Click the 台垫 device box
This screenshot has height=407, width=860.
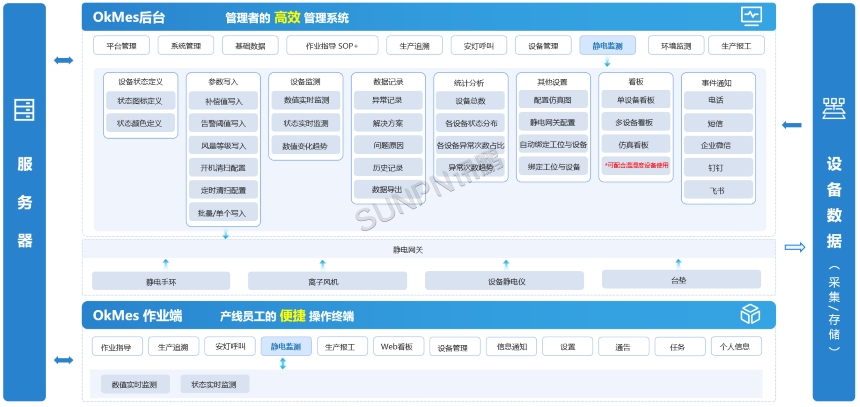click(x=681, y=279)
